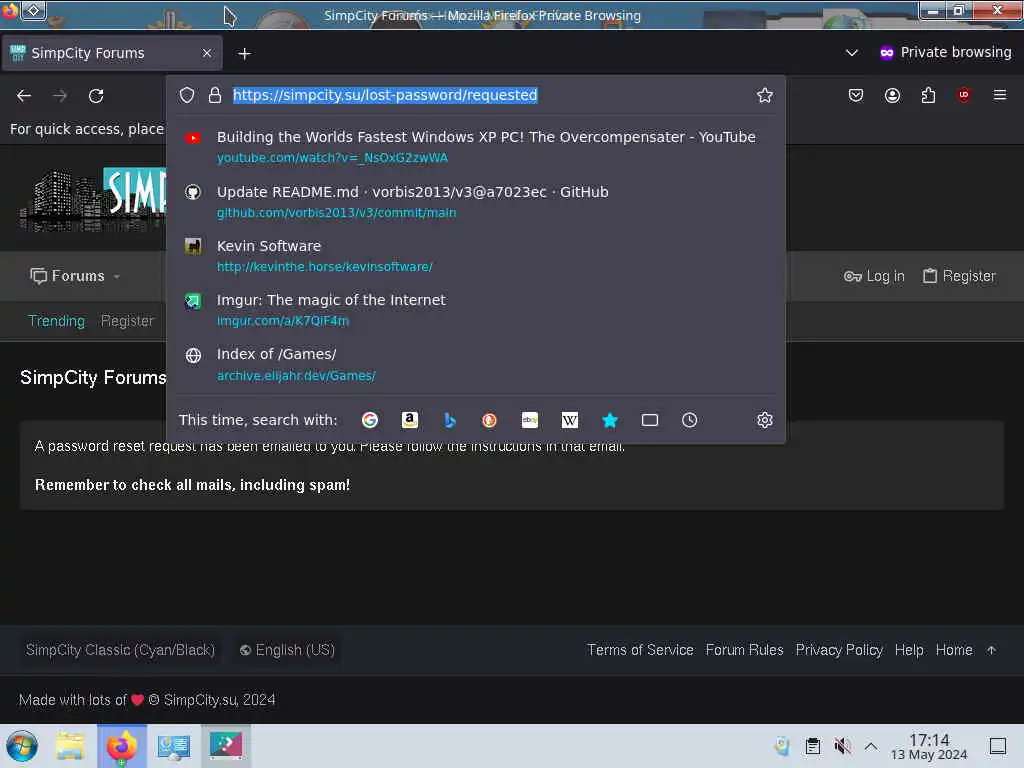Image resolution: width=1024 pixels, height=768 pixels.
Task: Open search settings gear
Action: pos(765,420)
